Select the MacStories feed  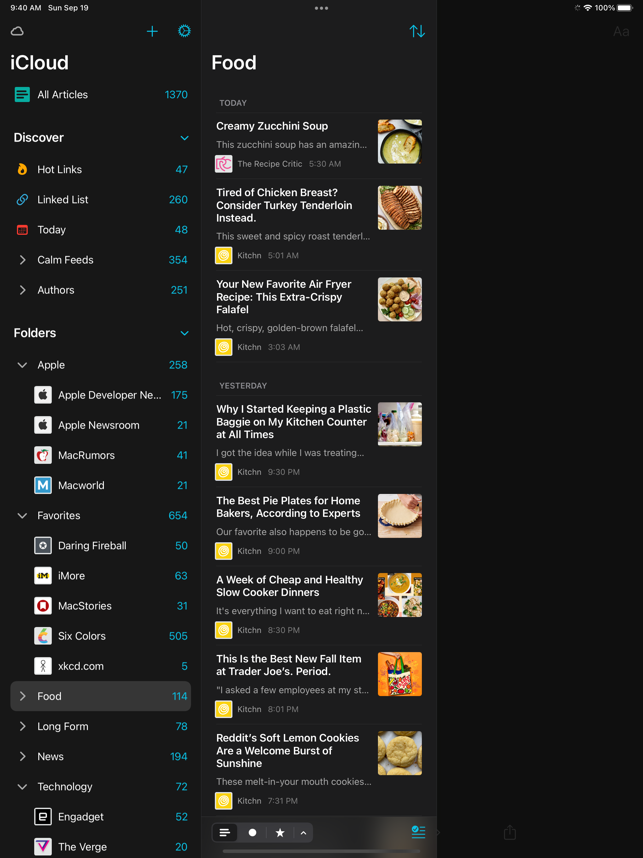point(101,606)
